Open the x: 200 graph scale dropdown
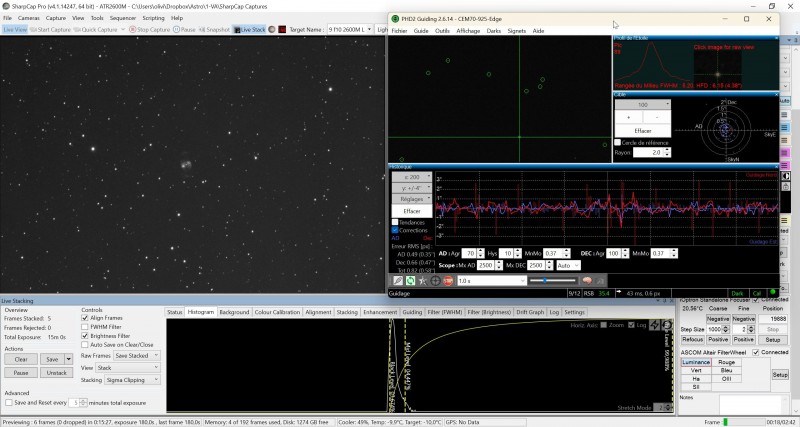The height and width of the screenshot is (427, 800). [412, 177]
